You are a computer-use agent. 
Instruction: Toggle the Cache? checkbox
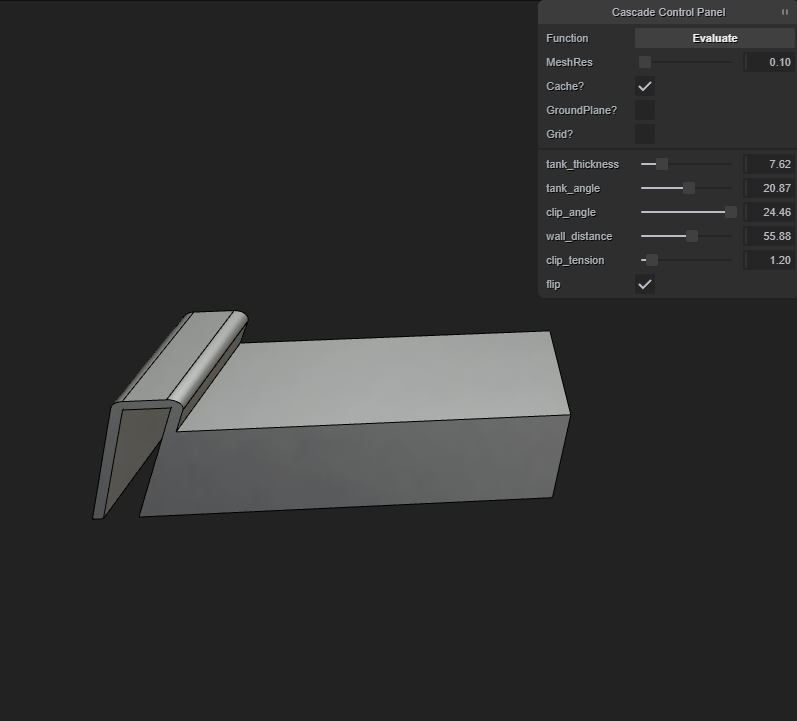[645, 86]
